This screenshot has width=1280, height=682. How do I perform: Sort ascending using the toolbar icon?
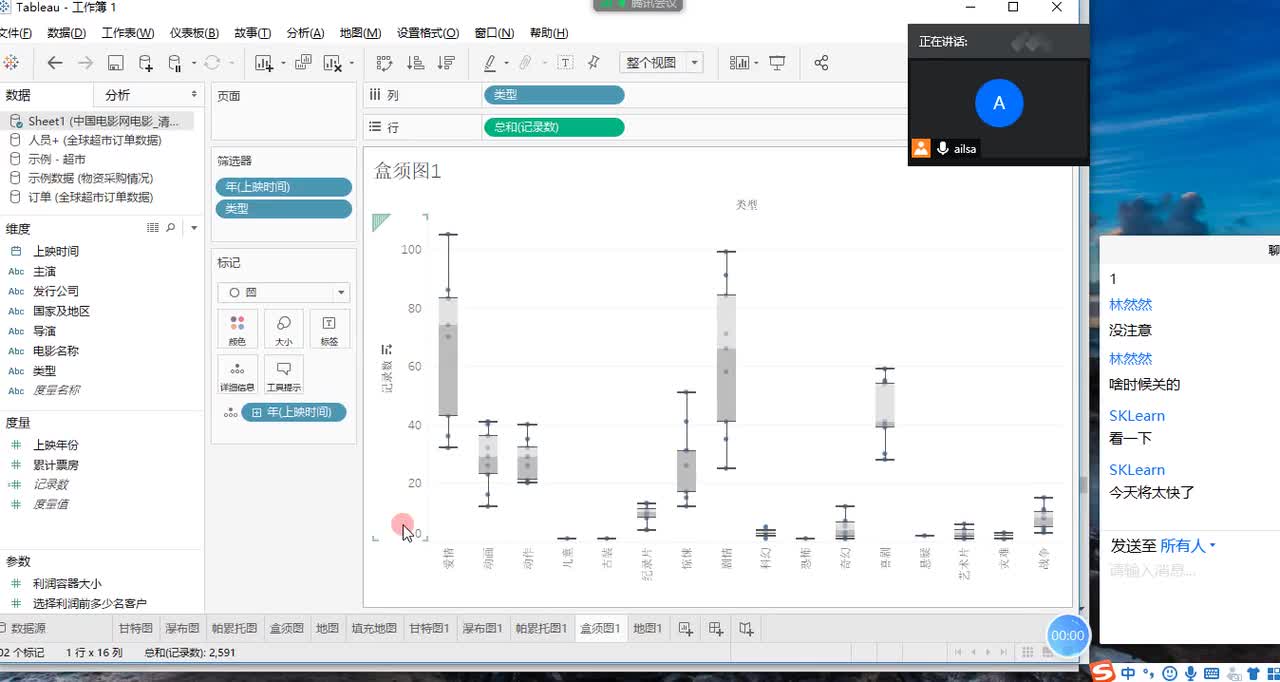coord(415,63)
